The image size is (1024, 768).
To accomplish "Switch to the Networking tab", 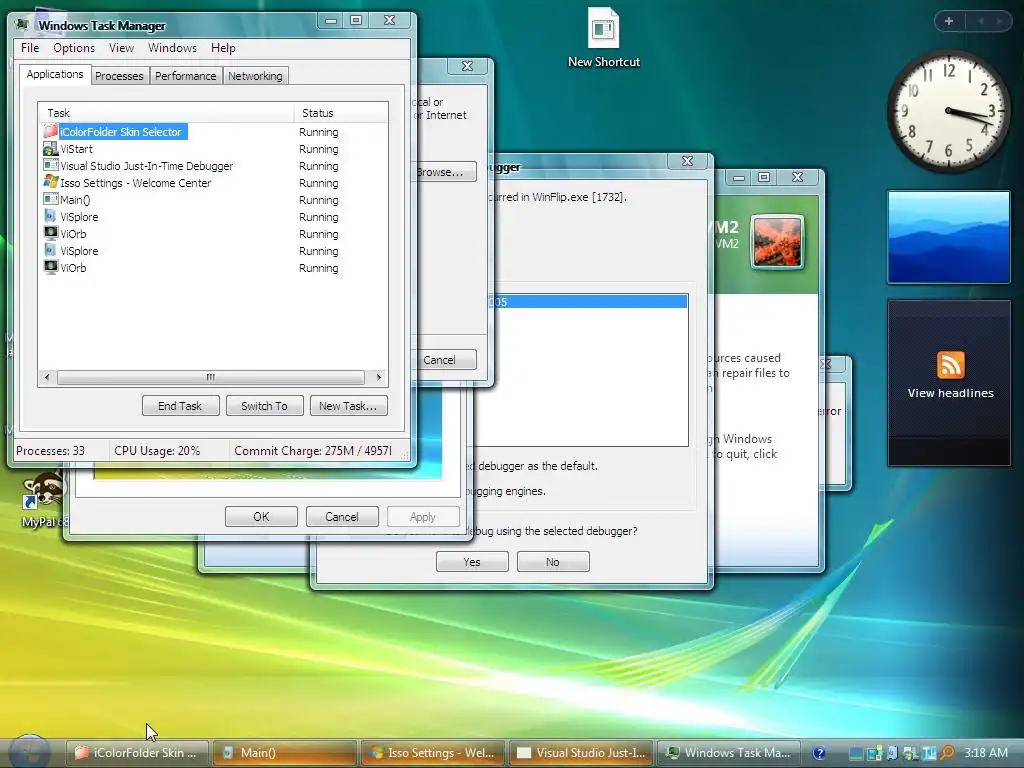I will pyautogui.click(x=255, y=76).
